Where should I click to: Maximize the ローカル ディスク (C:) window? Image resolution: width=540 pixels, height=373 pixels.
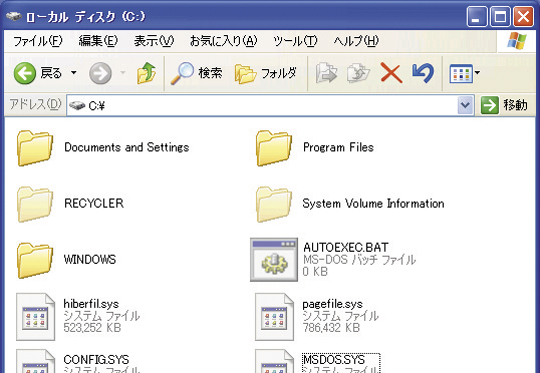pyautogui.click(x=500, y=16)
